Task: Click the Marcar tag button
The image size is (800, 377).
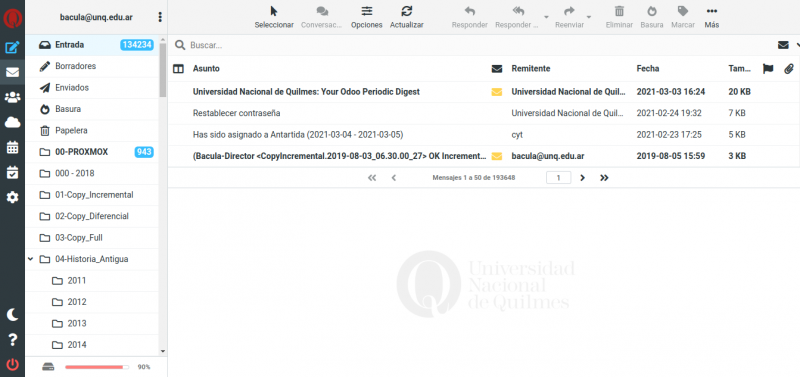Action: click(x=683, y=17)
